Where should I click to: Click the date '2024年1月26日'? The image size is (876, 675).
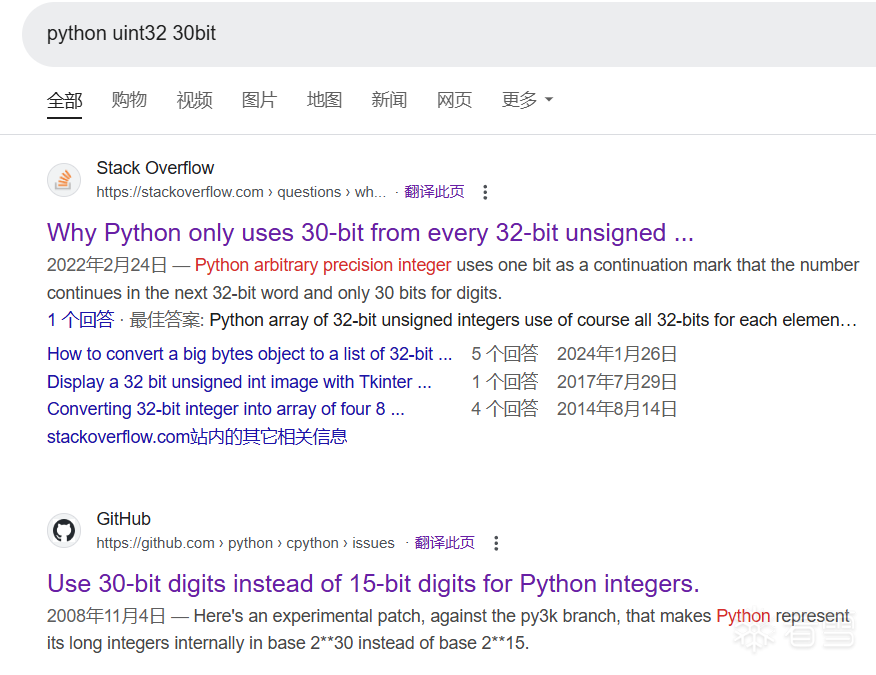tap(617, 354)
